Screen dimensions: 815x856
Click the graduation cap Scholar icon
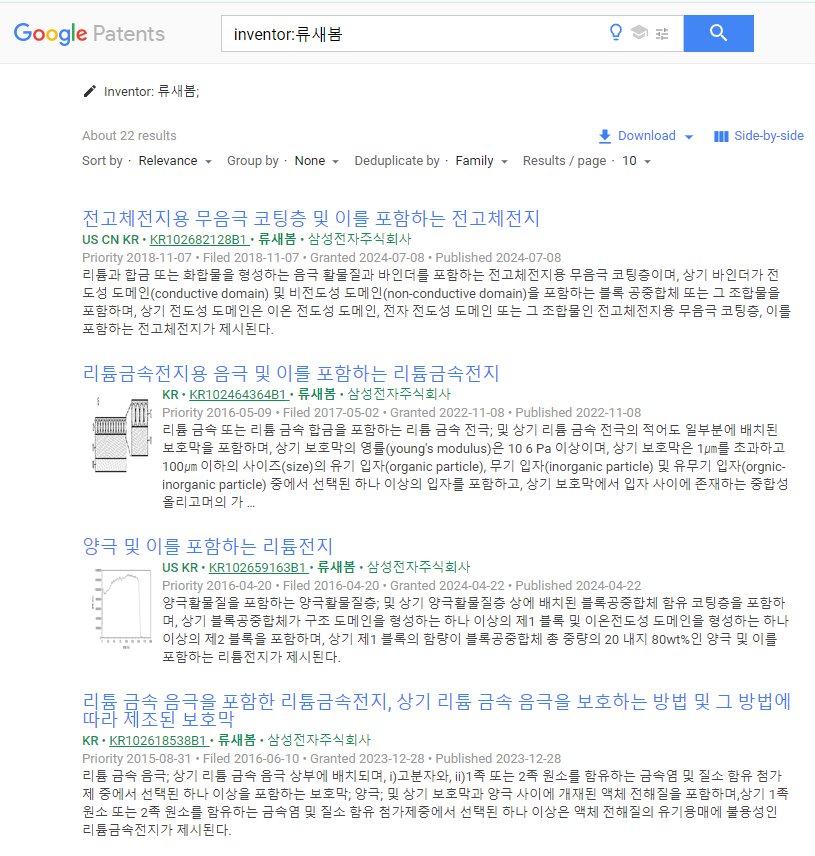[x=639, y=33]
